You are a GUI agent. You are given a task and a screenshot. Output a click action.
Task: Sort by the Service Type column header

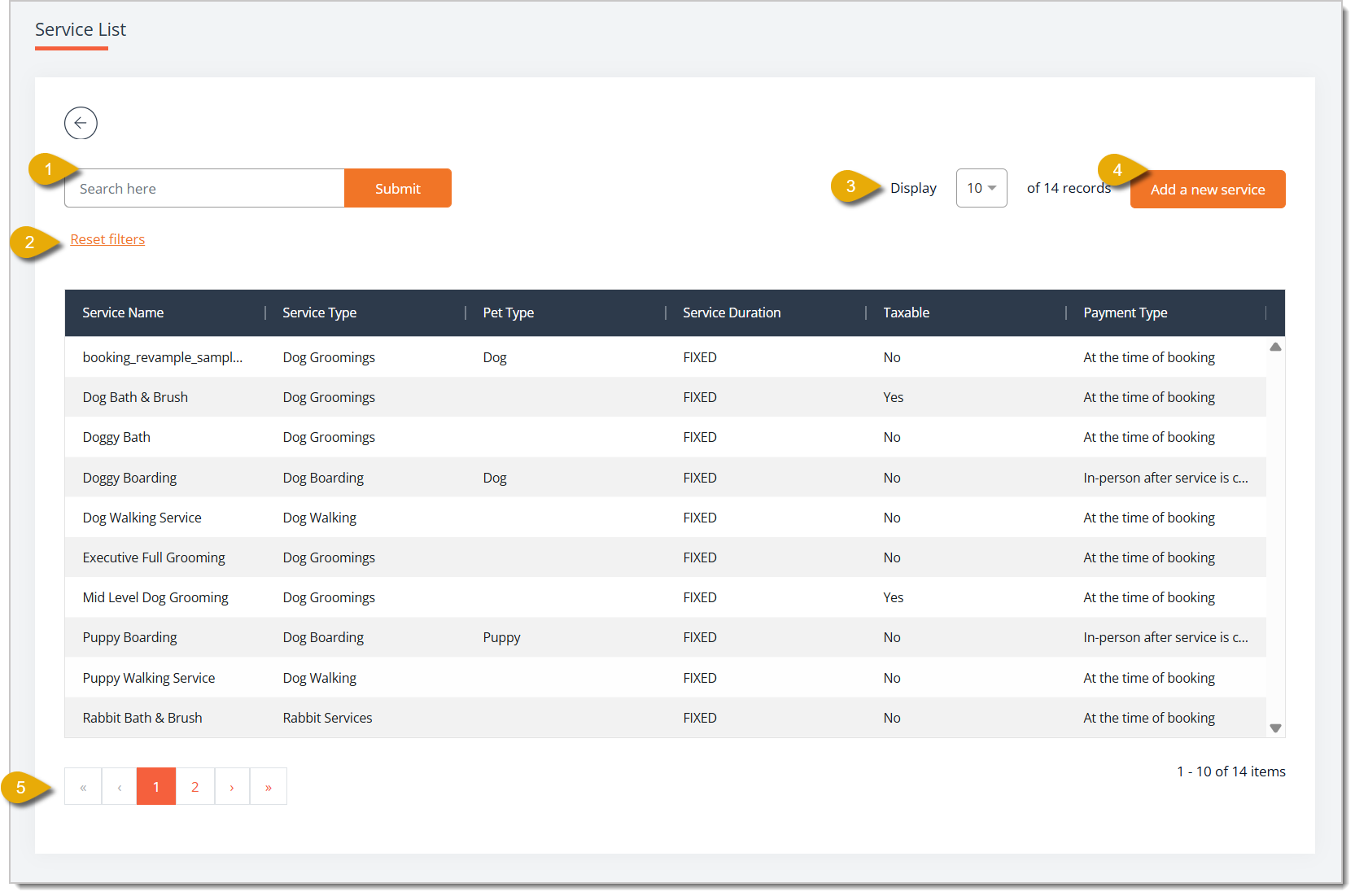(x=320, y=313)
